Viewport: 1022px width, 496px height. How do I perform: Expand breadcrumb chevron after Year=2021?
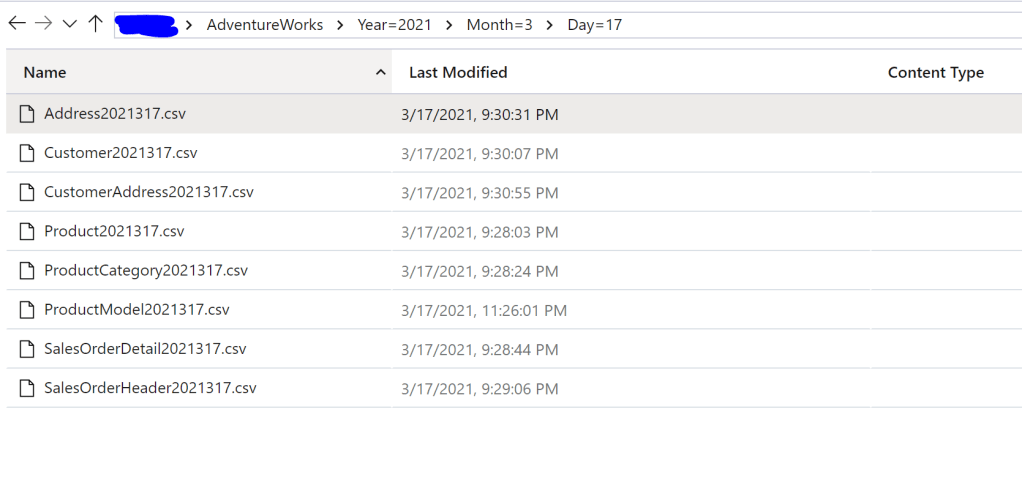(449, 24)
